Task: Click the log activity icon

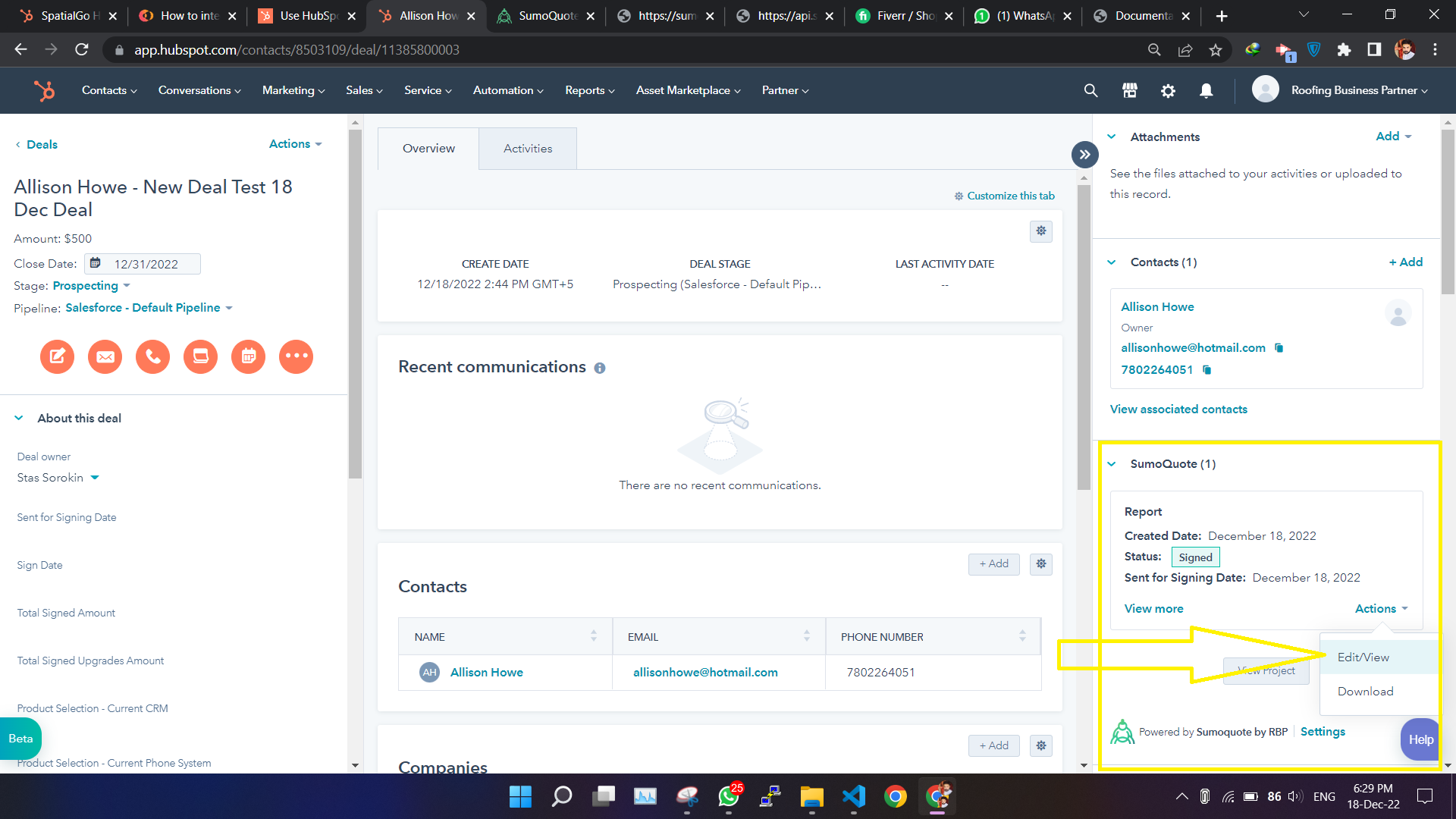Action: click(x=201, y=356)
